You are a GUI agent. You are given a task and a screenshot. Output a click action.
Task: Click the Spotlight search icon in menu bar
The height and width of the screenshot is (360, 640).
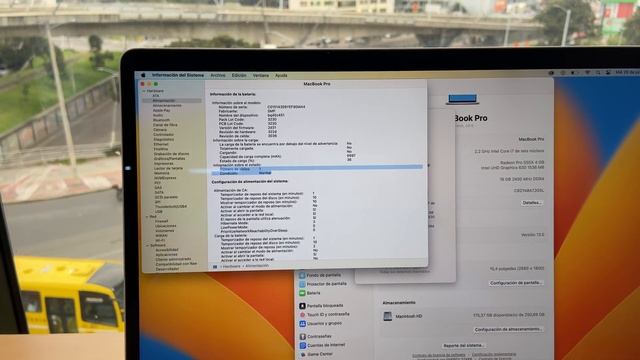598,72
